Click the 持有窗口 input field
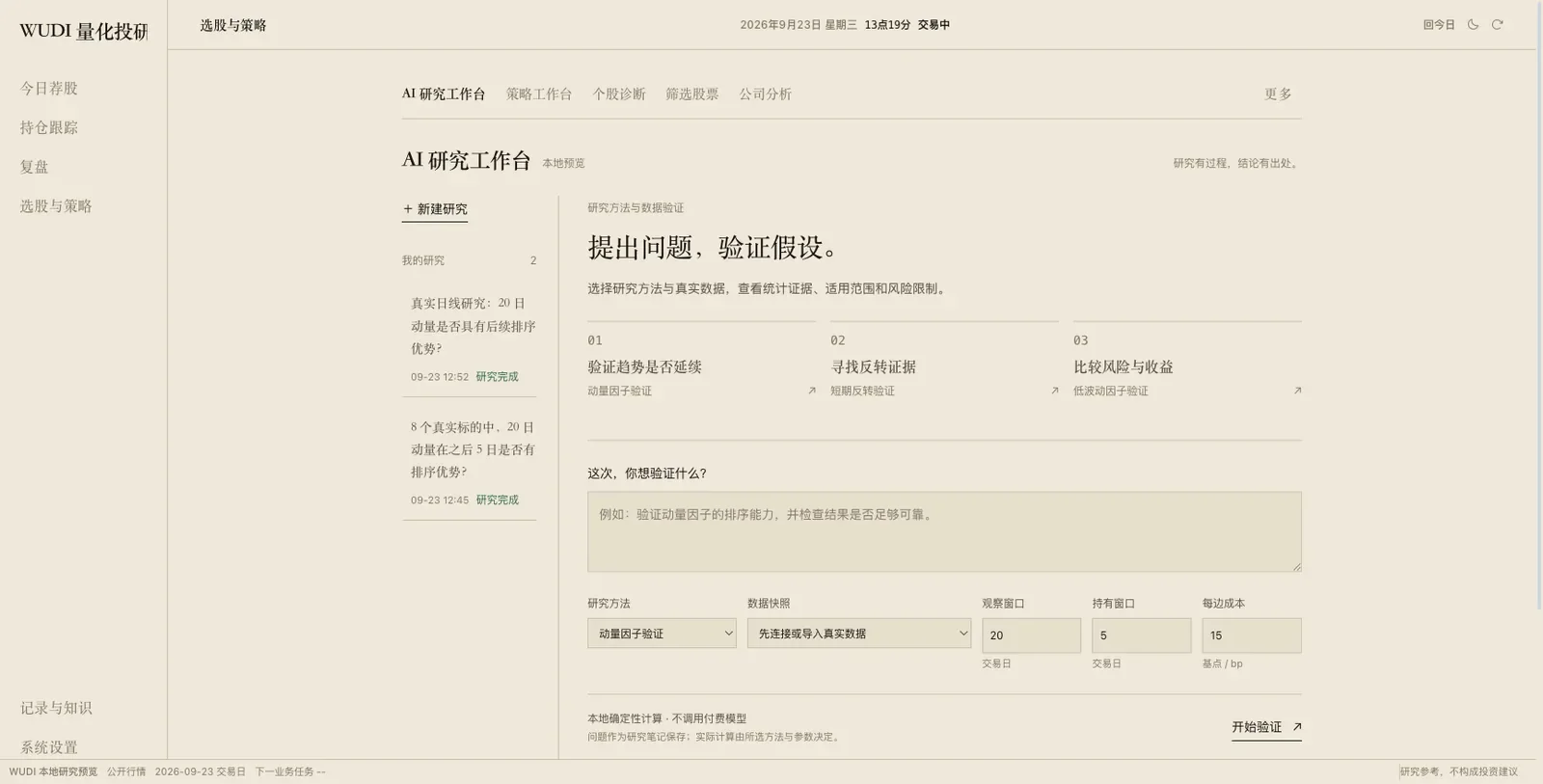Image resolution: width=1543 pixels, height=784 pixels. pos(1141,635)
